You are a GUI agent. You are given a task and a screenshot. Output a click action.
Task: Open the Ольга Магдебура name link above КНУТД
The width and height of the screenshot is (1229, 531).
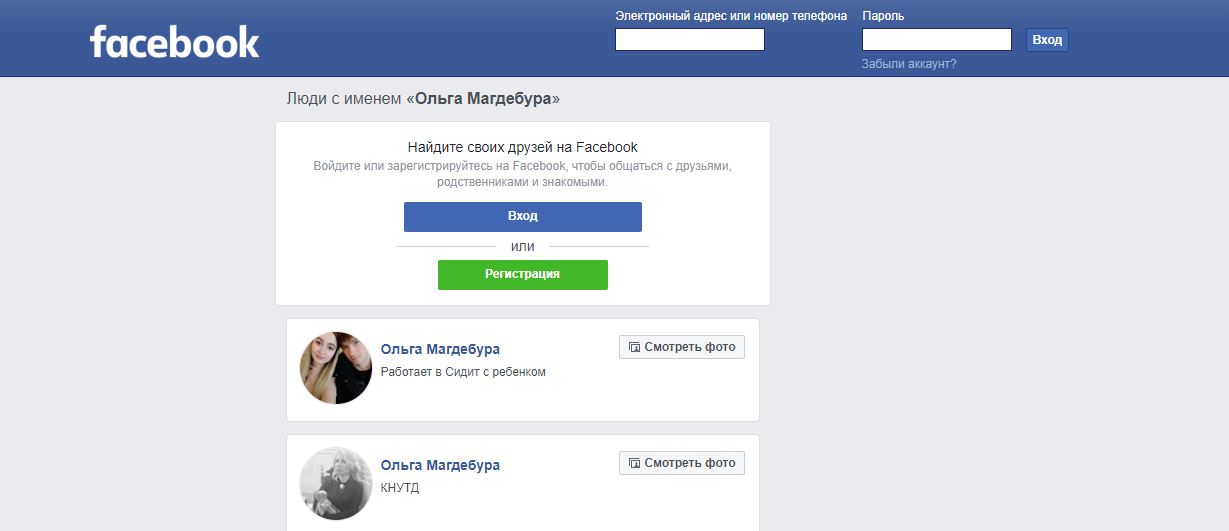click(440, 465)
